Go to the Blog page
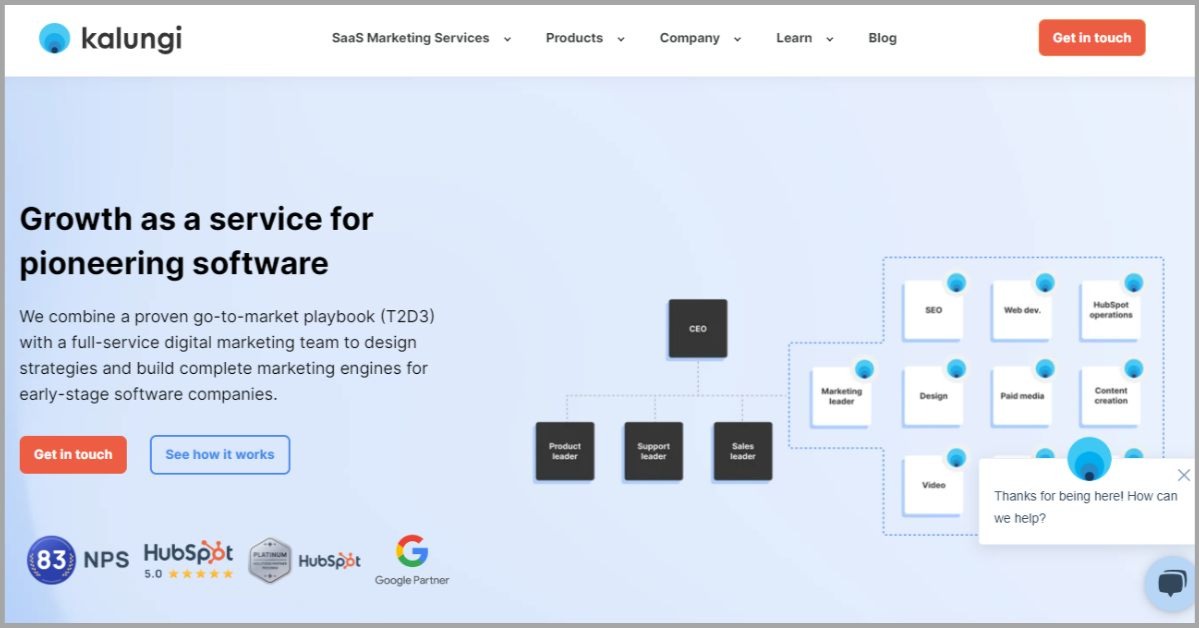 (882, 38)
